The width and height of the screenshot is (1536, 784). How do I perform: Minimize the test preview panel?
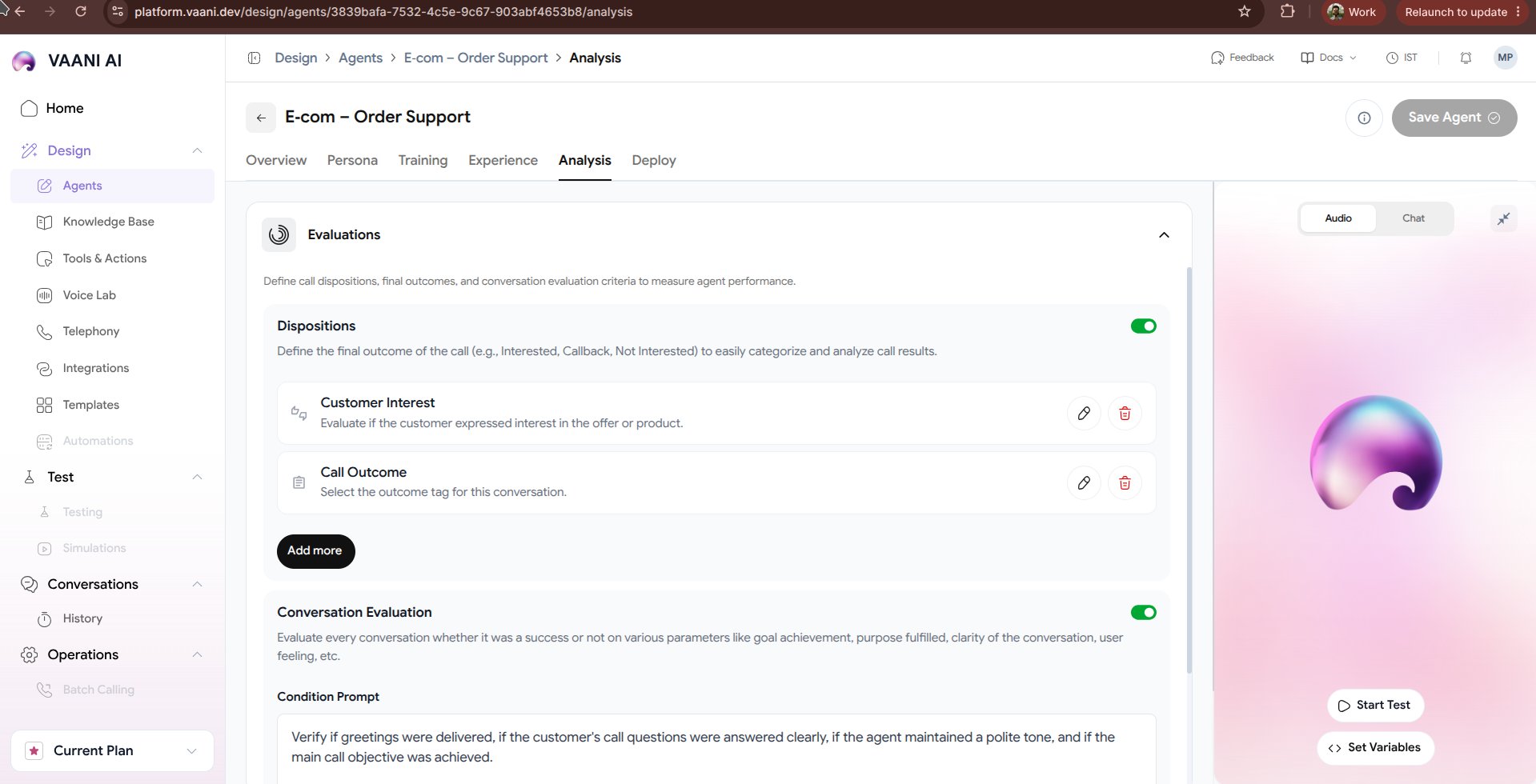pyautogui.click(x=1504, y=218)
